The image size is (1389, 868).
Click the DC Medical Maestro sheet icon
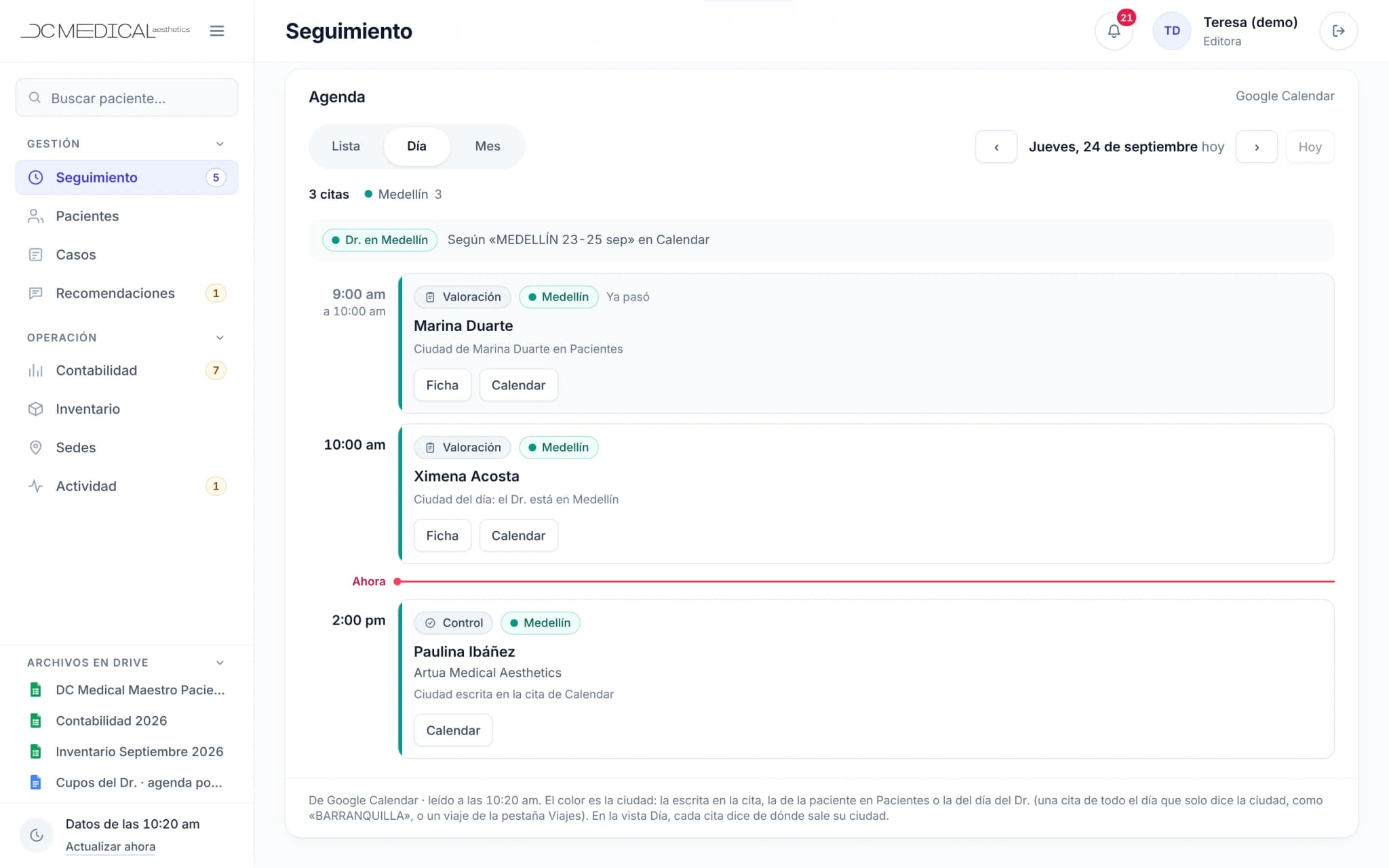click(x=36, y=690)
